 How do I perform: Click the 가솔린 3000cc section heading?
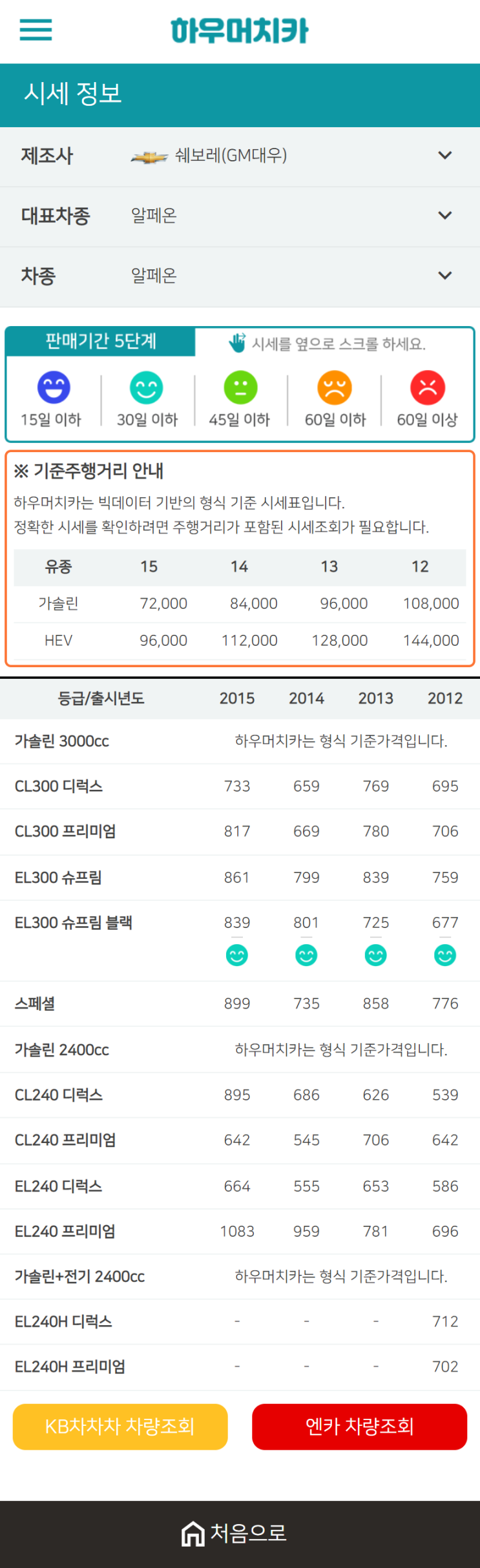[x=62, y=741]
